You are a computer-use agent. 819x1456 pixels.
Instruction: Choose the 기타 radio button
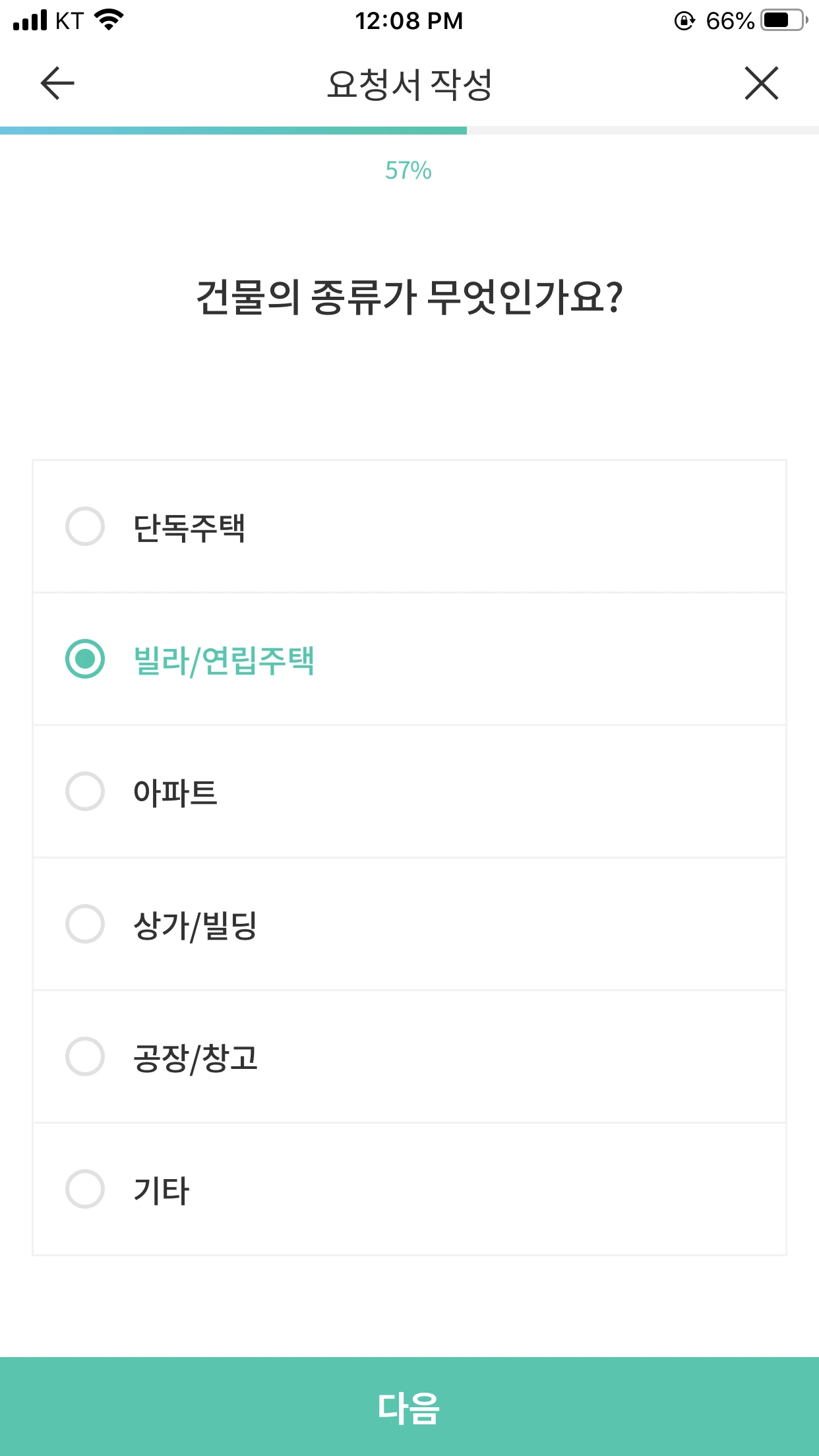pos(85,1189)
